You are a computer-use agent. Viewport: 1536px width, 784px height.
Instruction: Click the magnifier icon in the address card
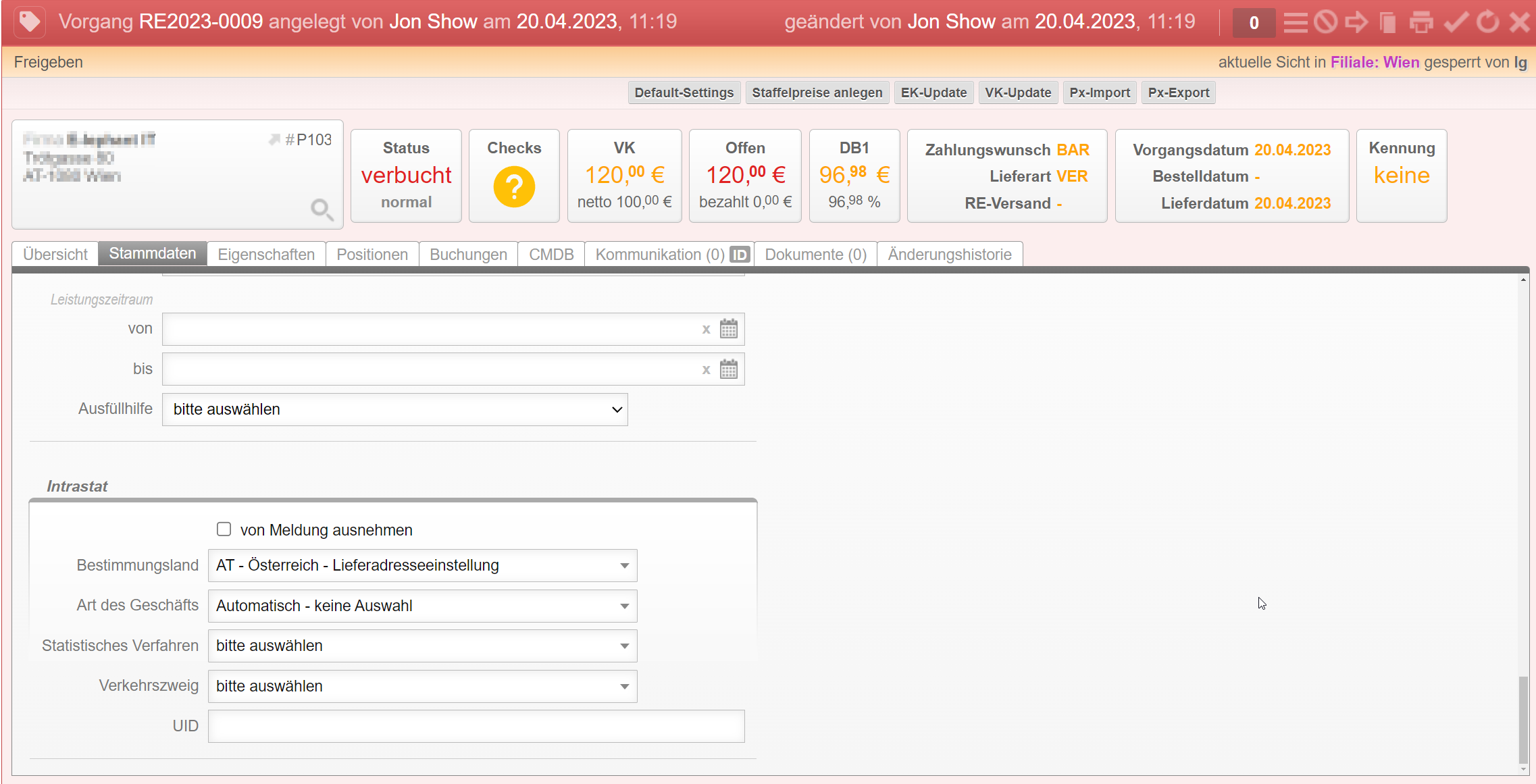pyautogui.click(x=322, y=209)
